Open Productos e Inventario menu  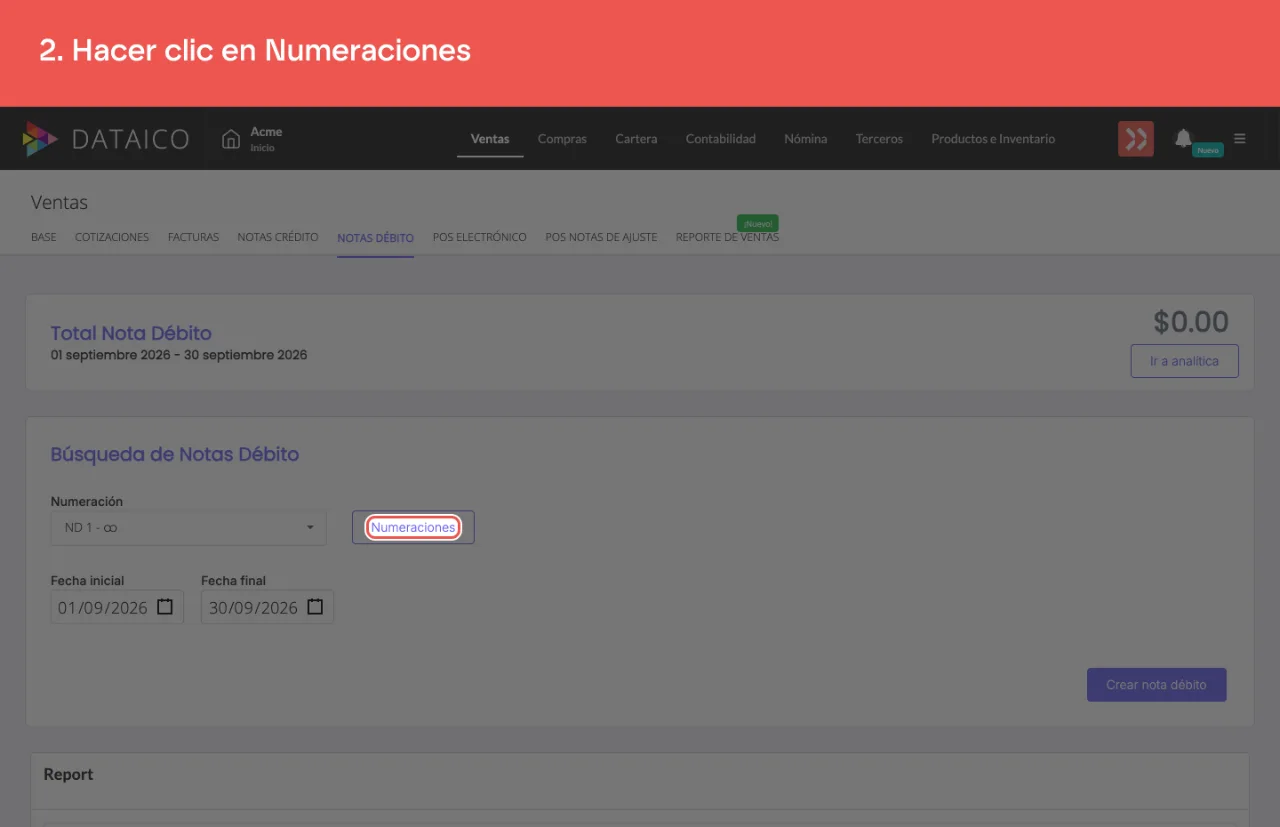tap(993, 139)
